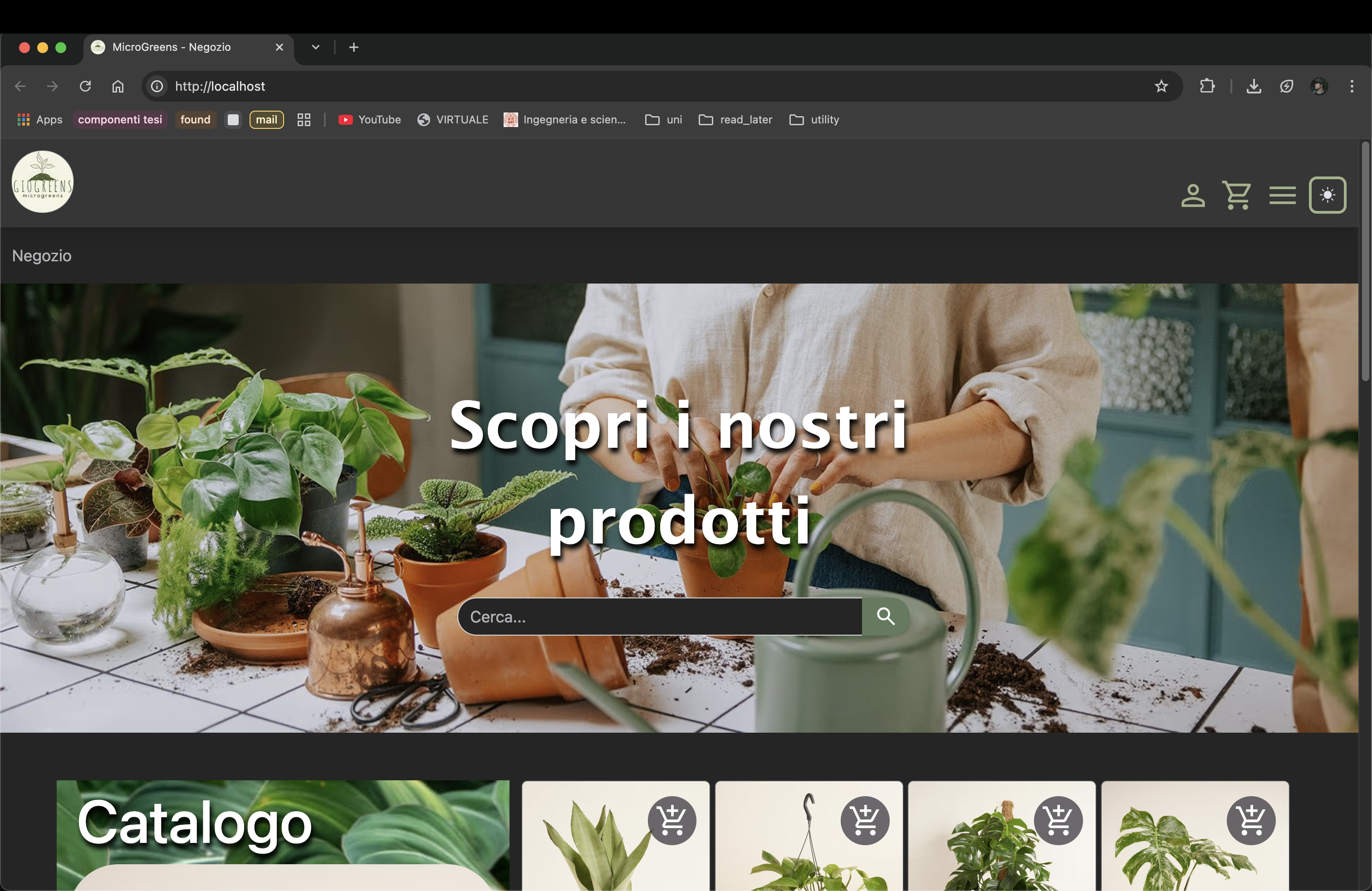1372x891 pixels.
Task: Open the browser extensions puzzle icon
Action: click(x=1206, y=87)
